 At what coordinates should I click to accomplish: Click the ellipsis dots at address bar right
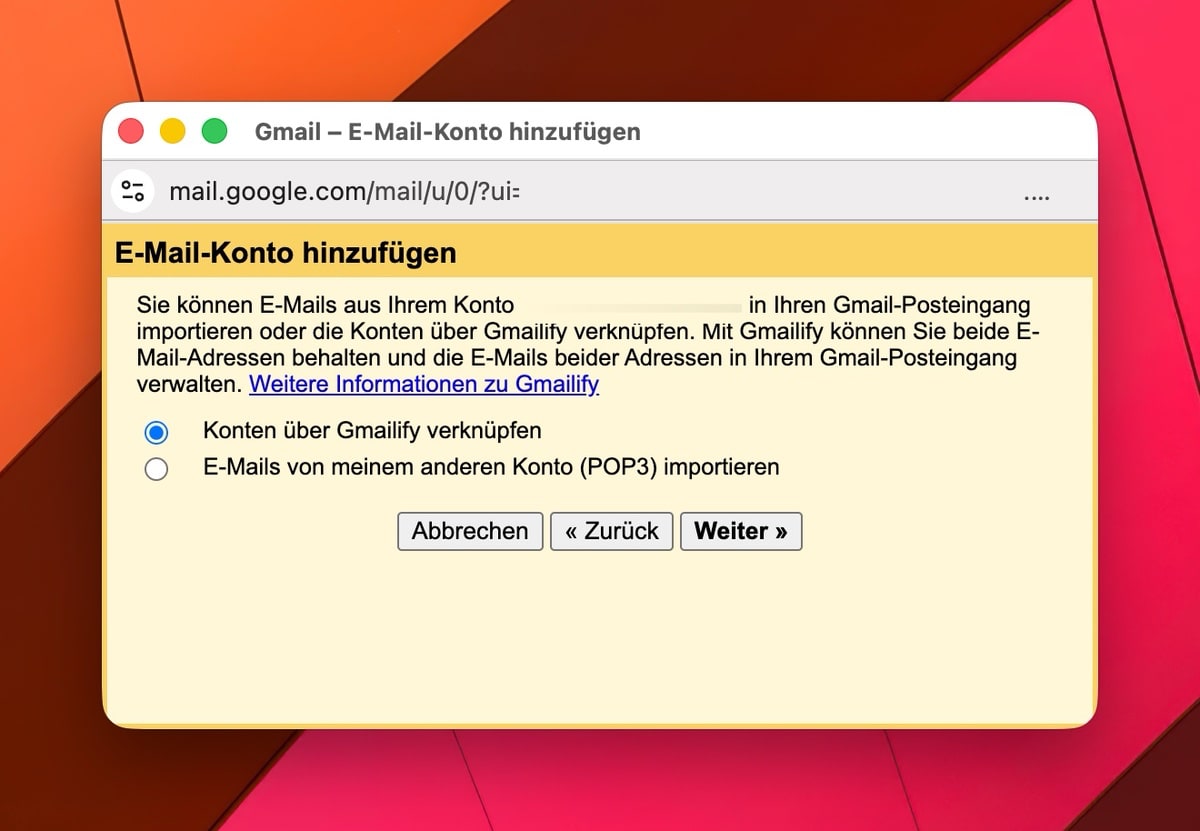1037,197
